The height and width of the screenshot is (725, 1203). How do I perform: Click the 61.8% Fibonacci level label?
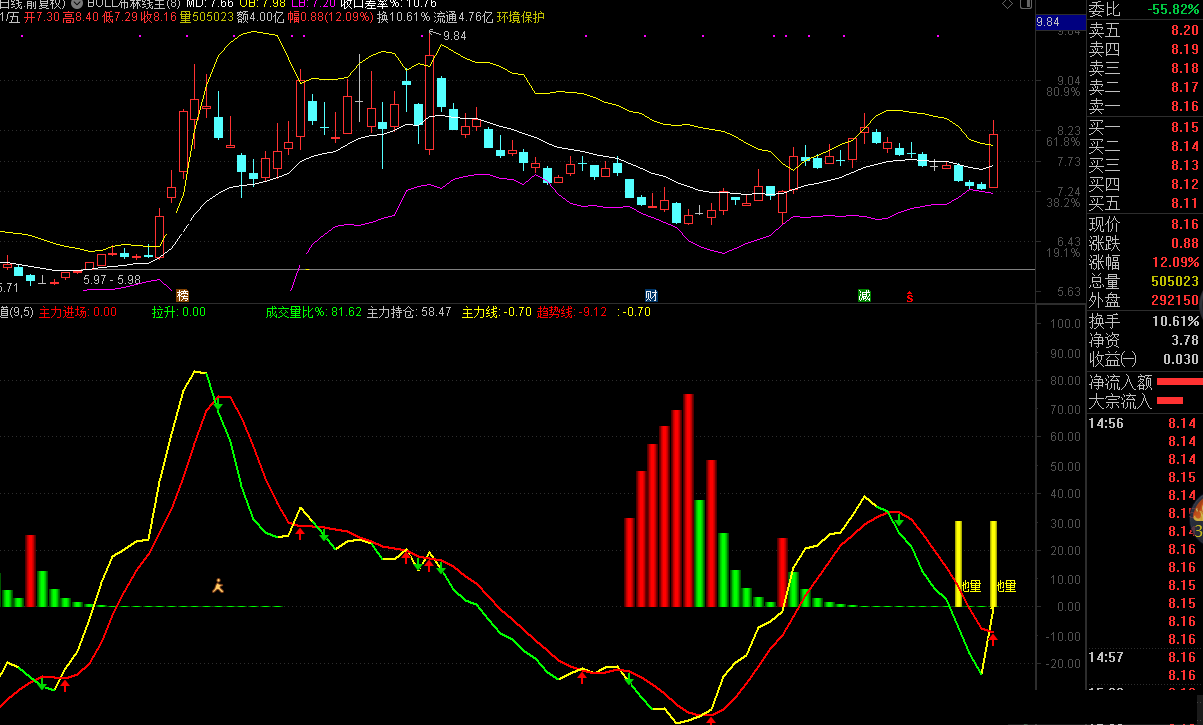coord(1063,142)
